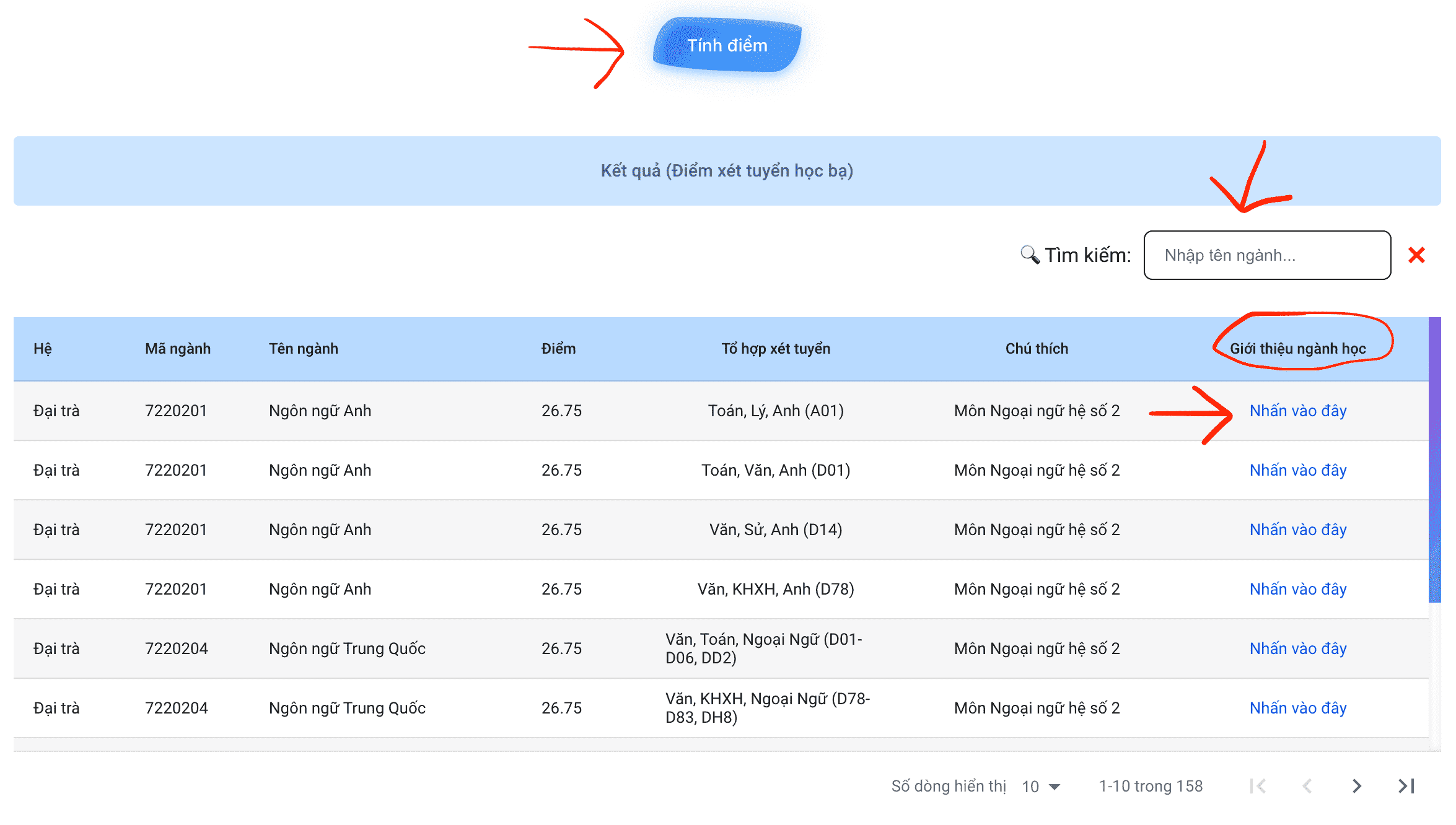Click the Kết quả (Điểm xét tuyển học bạ) banner

click(727, 171)
